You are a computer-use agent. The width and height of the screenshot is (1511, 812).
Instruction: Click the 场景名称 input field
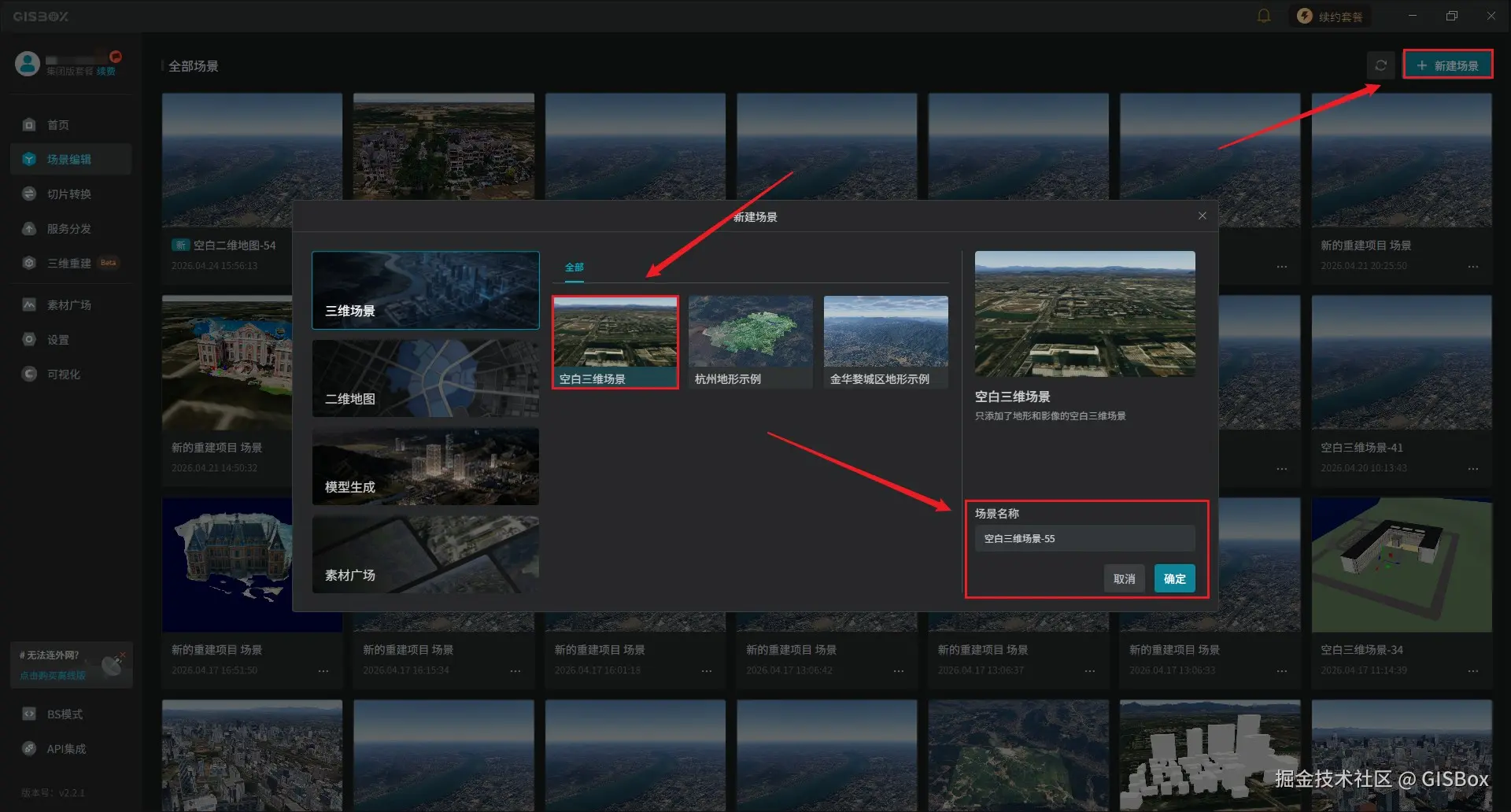point(1084,539)
